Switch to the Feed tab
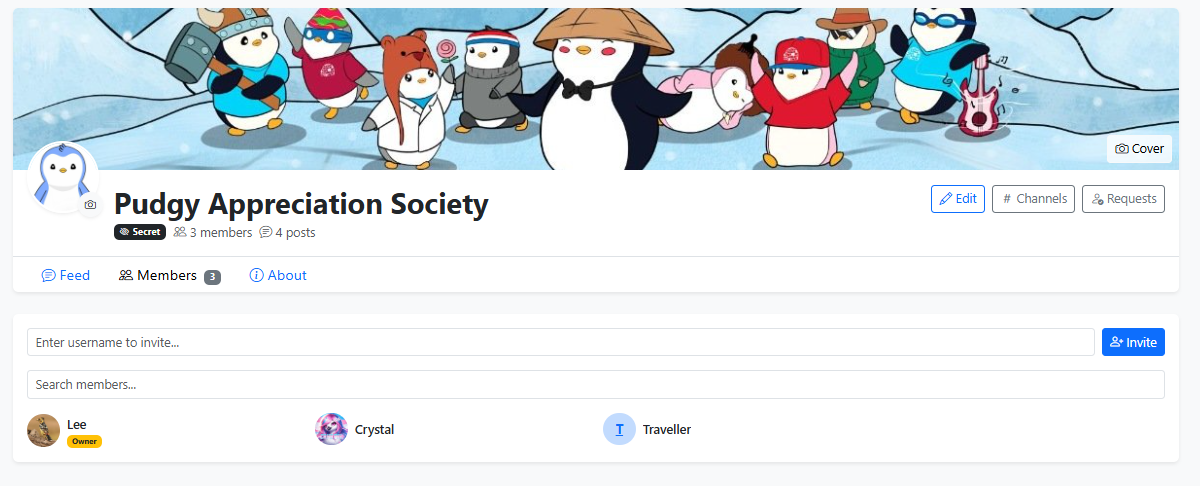 [66, 275]
